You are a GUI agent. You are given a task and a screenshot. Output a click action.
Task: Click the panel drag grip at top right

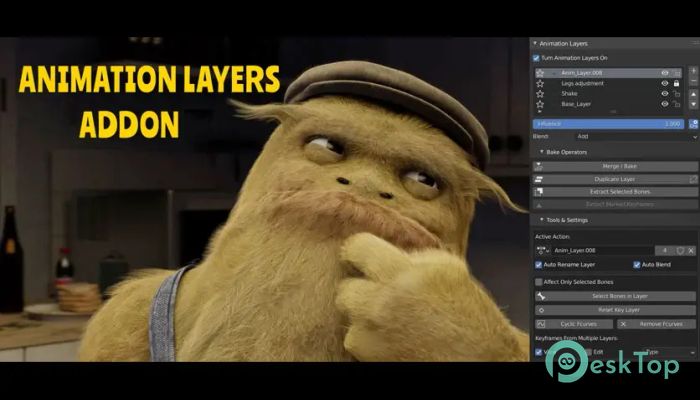pyautogui.click(x=696, y=43)
